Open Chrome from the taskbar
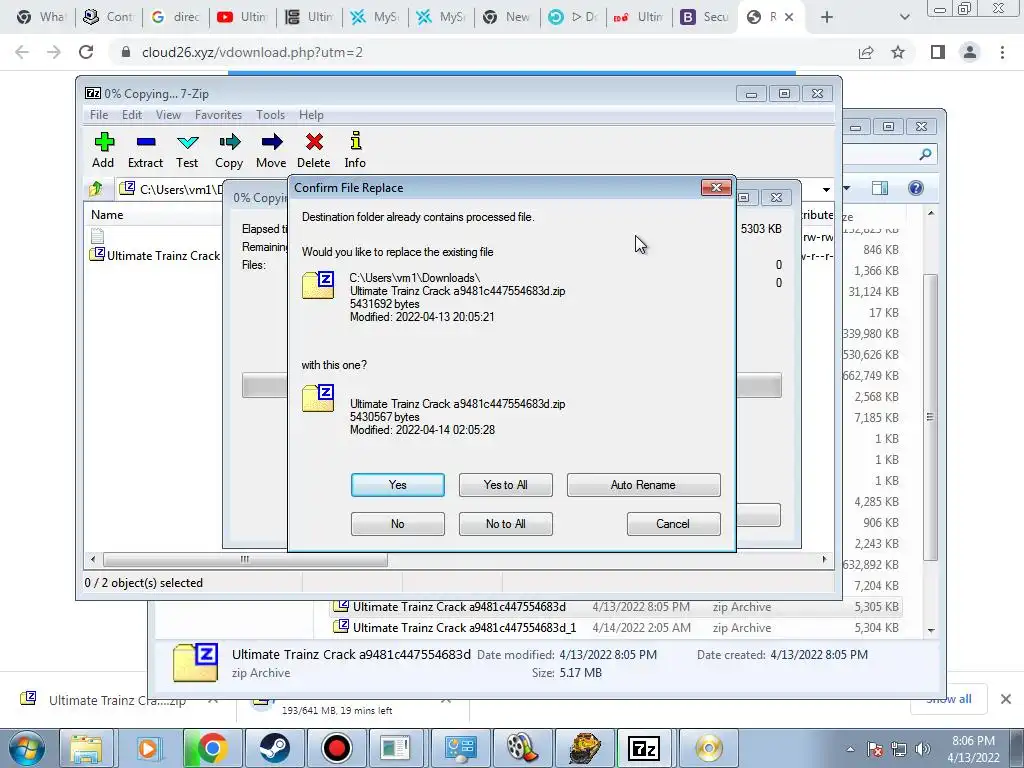Viewport: 1024px width, 768px height. pyautogui.click(x=212, y=748)
